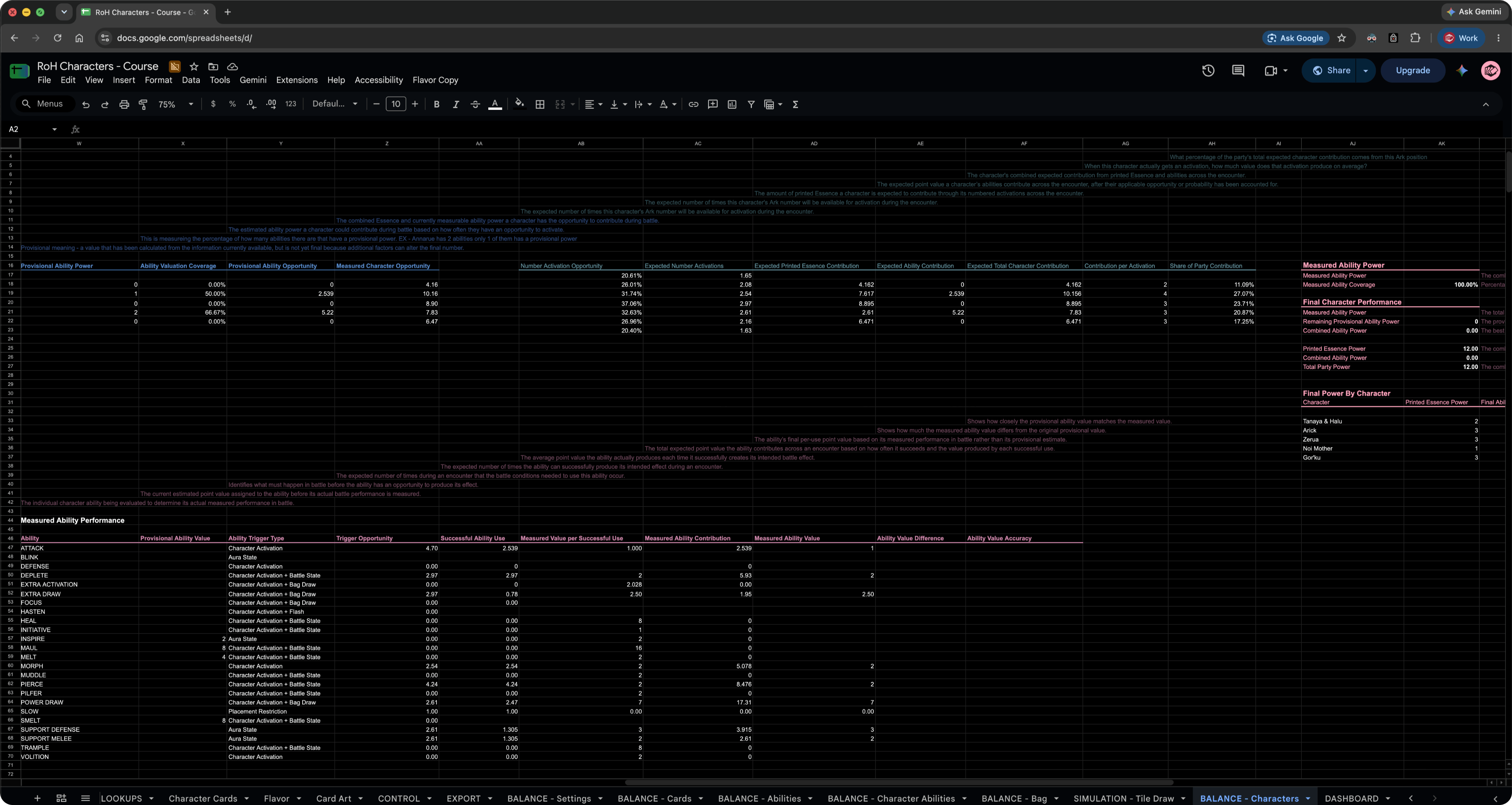Open all comments panel icon
The image size is (1512, 805).
point(1238,71)
